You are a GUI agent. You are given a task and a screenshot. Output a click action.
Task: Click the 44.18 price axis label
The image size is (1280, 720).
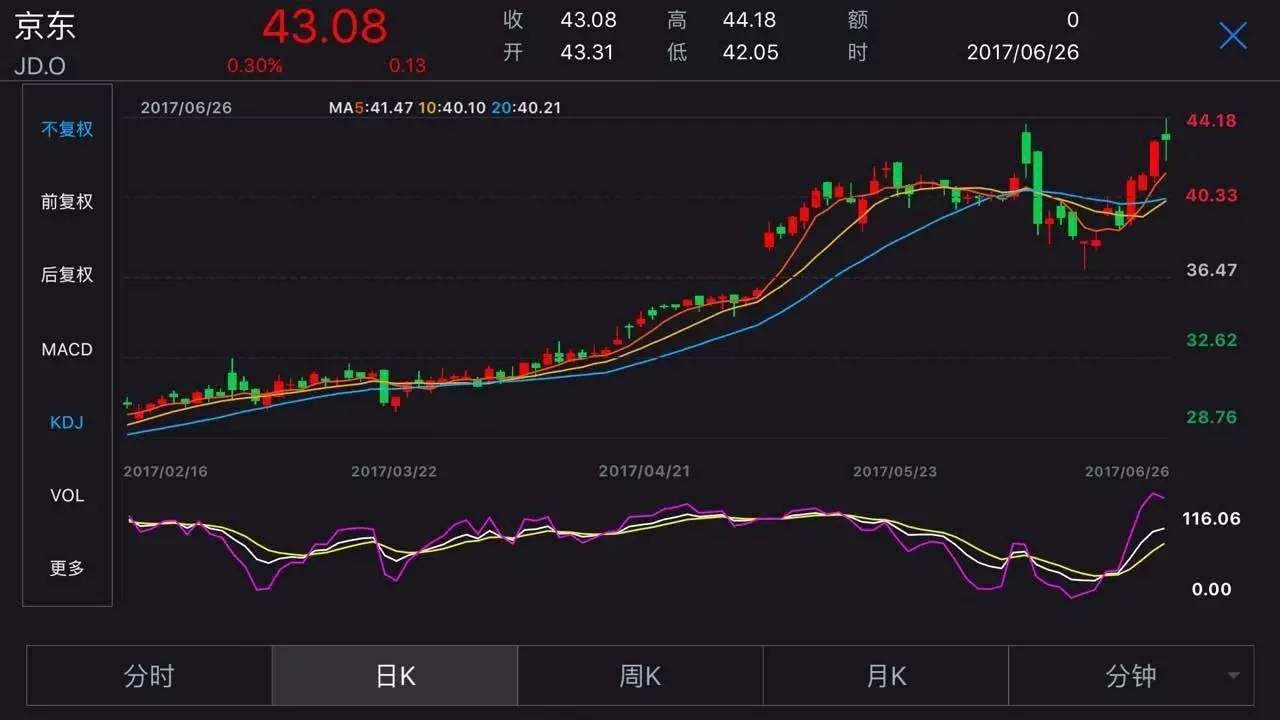(x=1211, y=121)
